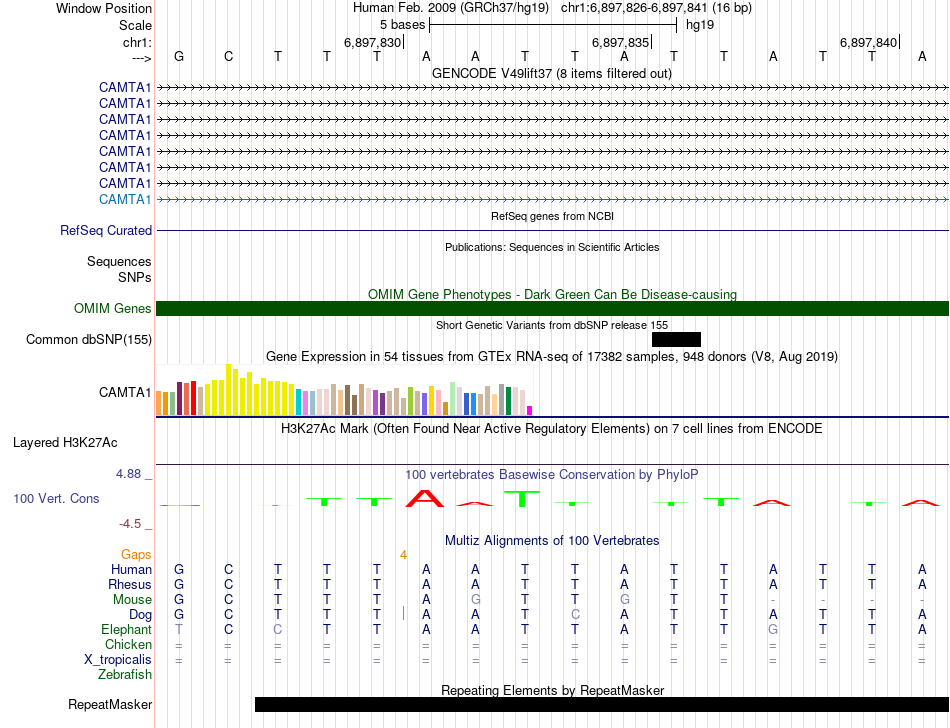Image resolution: width=950 pixels, height=728 pixels.
Task: Select the chr1:6,897,826-6,897,841 position text
Action: pos(656,8)
